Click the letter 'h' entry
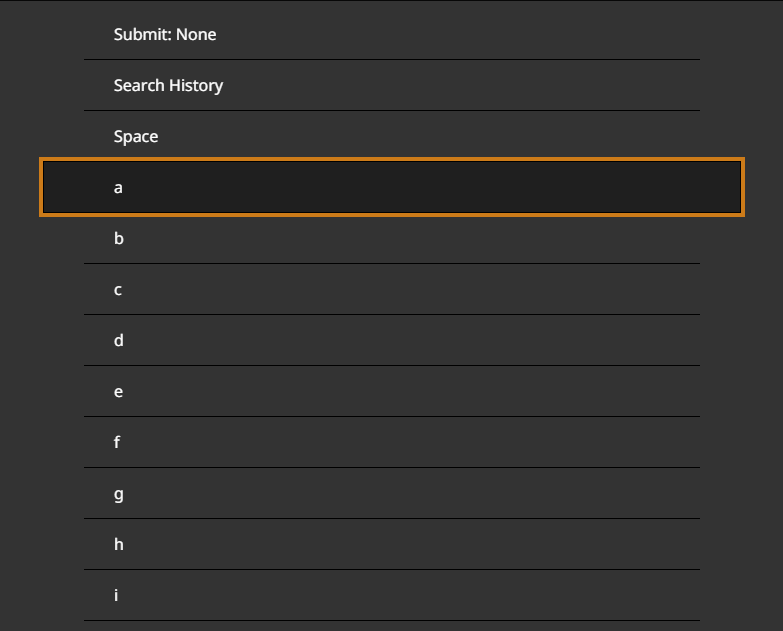Screen dimensions: 783x631 click(x=390, y=545)
